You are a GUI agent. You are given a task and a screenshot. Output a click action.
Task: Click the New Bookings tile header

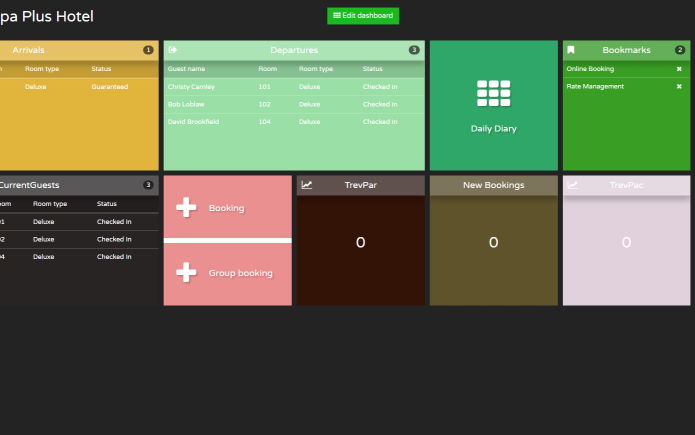click(x=493, y=185)
